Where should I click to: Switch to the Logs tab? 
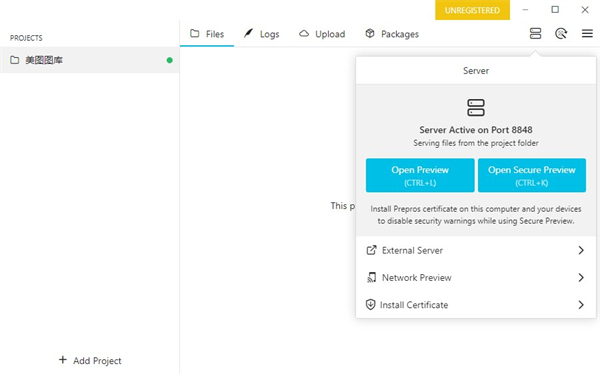262,34
